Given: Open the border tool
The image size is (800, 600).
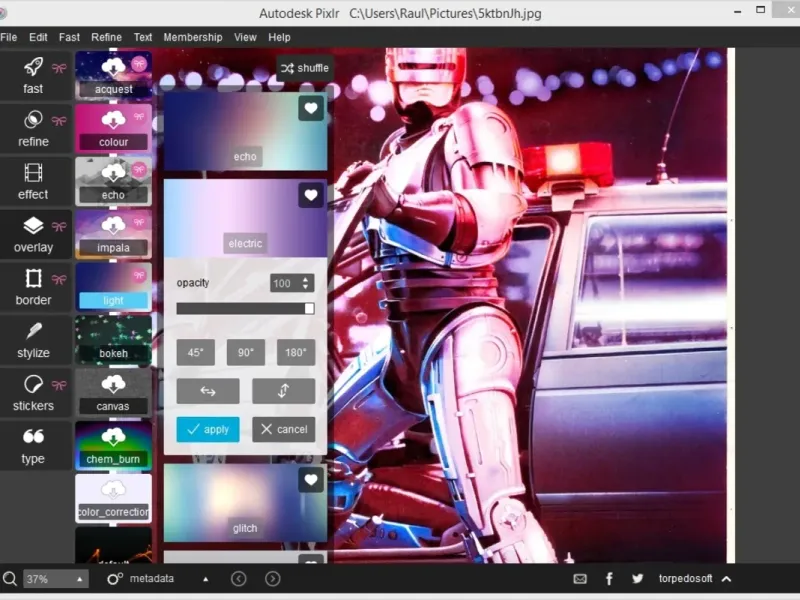Looking at the screenshot, I should pyautogui.click(x=33, y=280).
